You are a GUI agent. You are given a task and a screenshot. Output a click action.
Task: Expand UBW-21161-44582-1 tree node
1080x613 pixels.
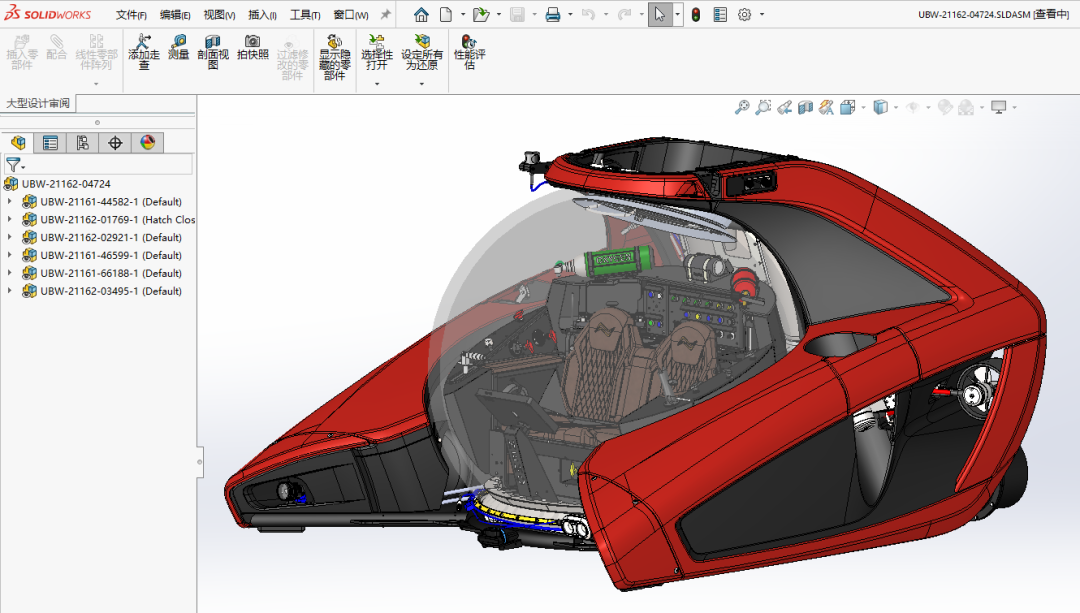click(x=10, y=202)
